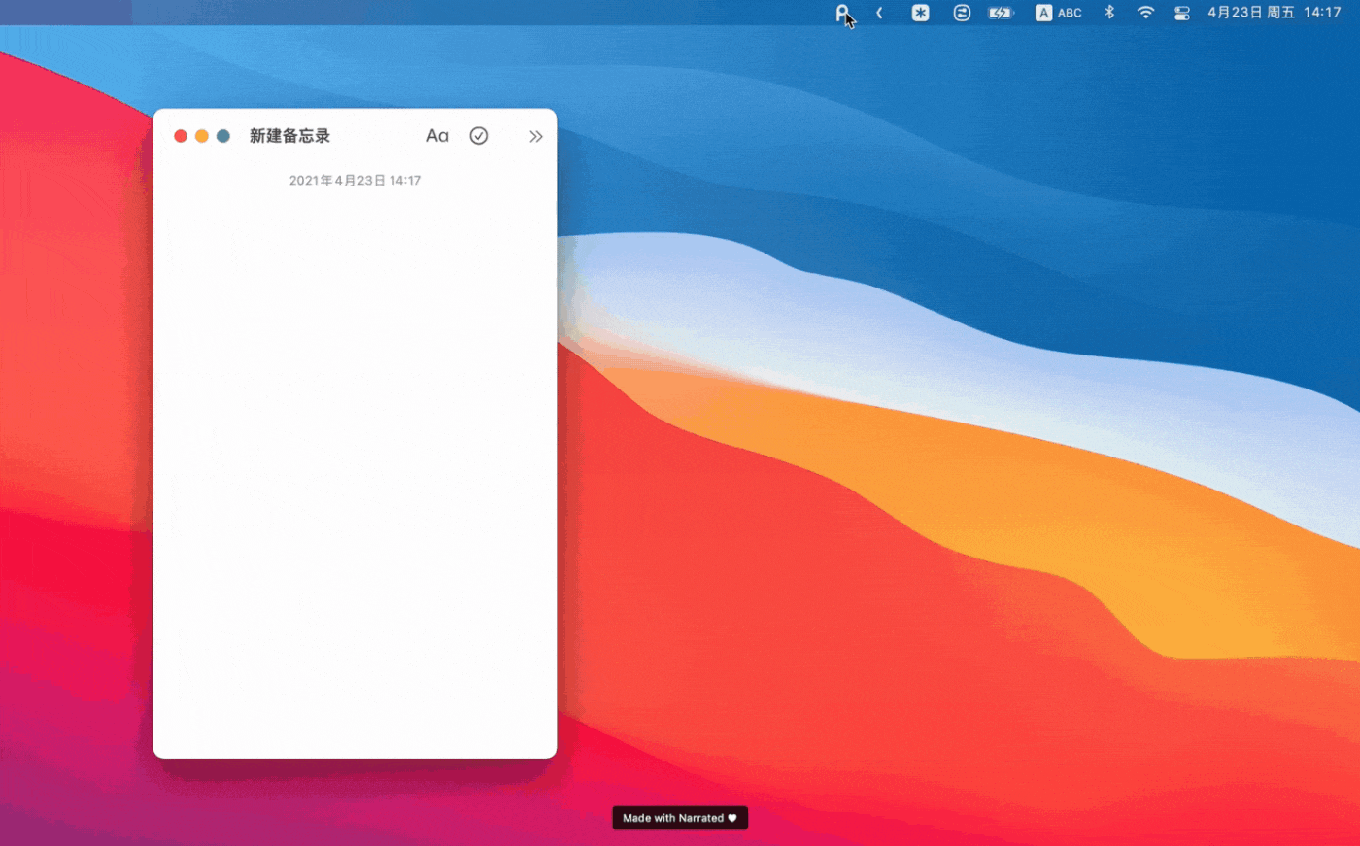Click the asterisk shortcut icon in the menu bar

tap(920, 13)
